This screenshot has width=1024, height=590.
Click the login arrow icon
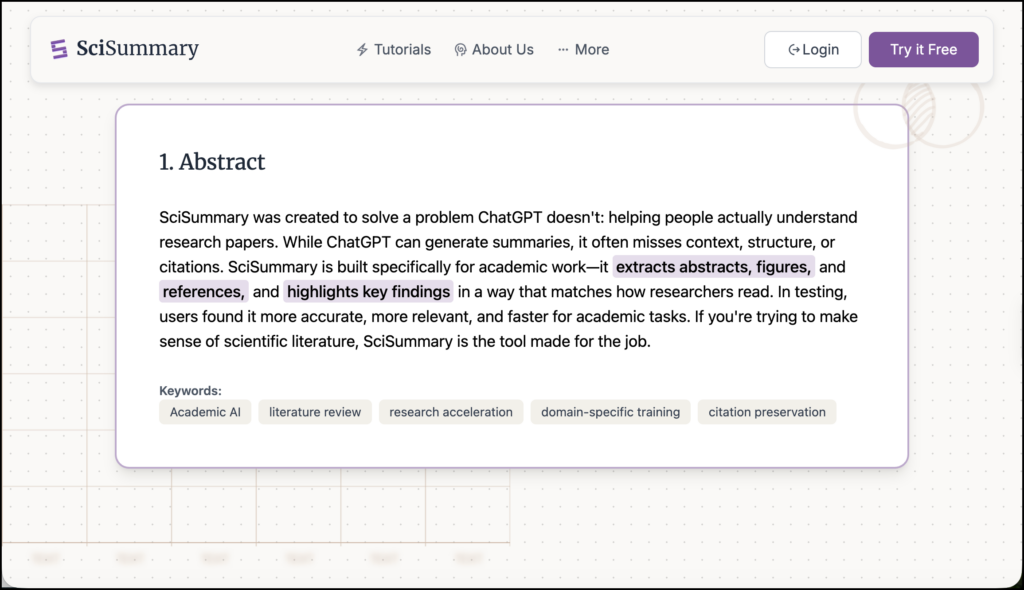point(794,50)
